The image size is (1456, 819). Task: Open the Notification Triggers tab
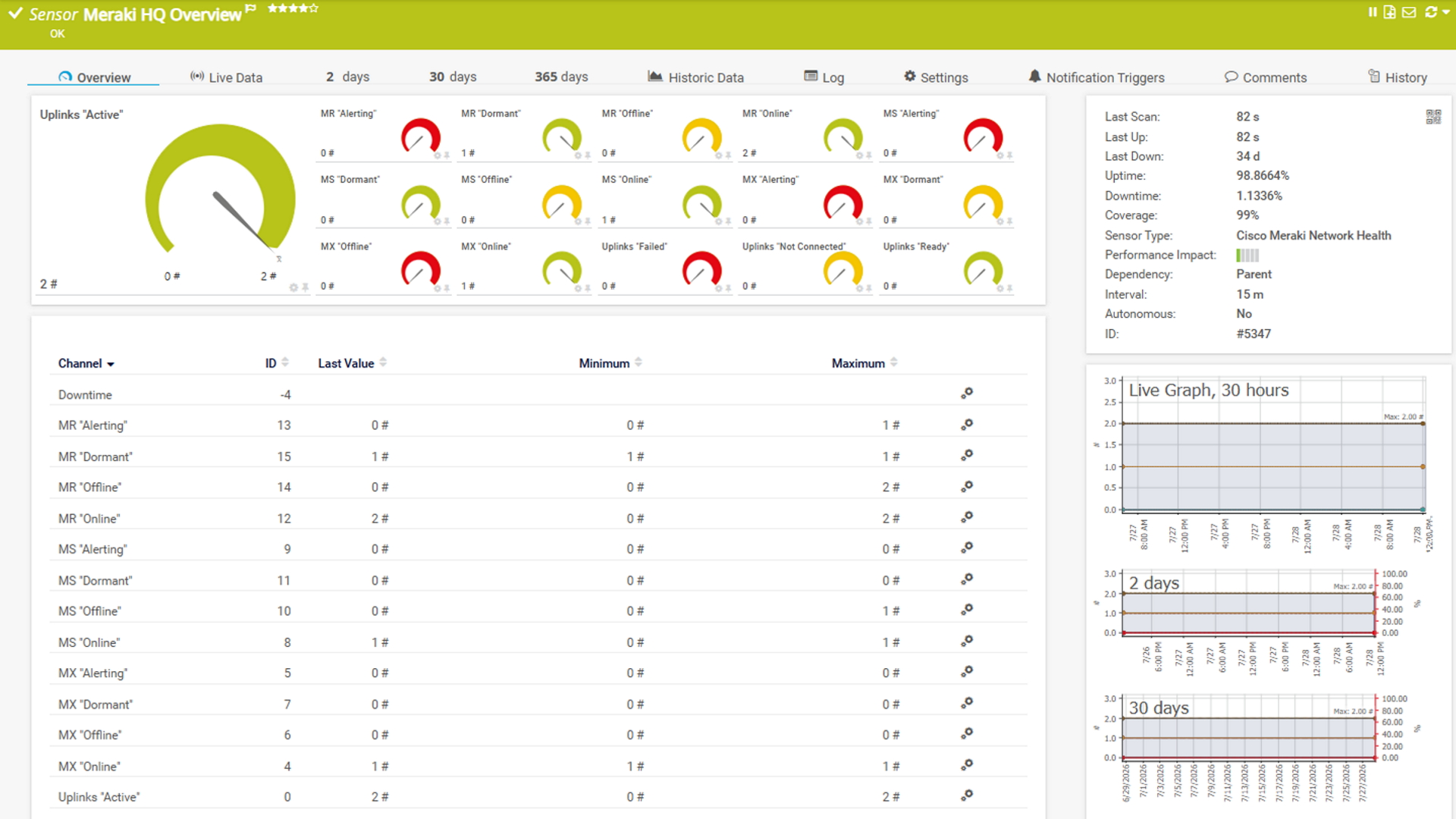tap(1097, 77)
